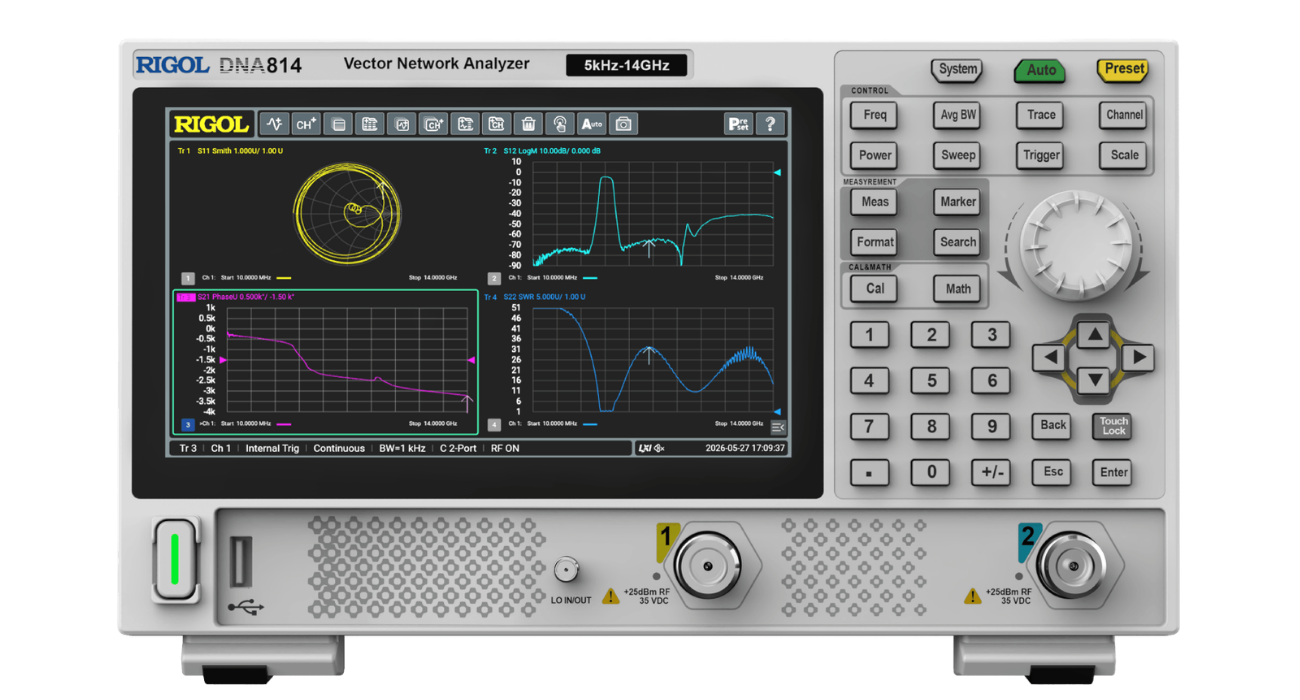Tap the Internal Trig status field
The width and height of the screenshot is (1300, 700).
click(272, 448)
